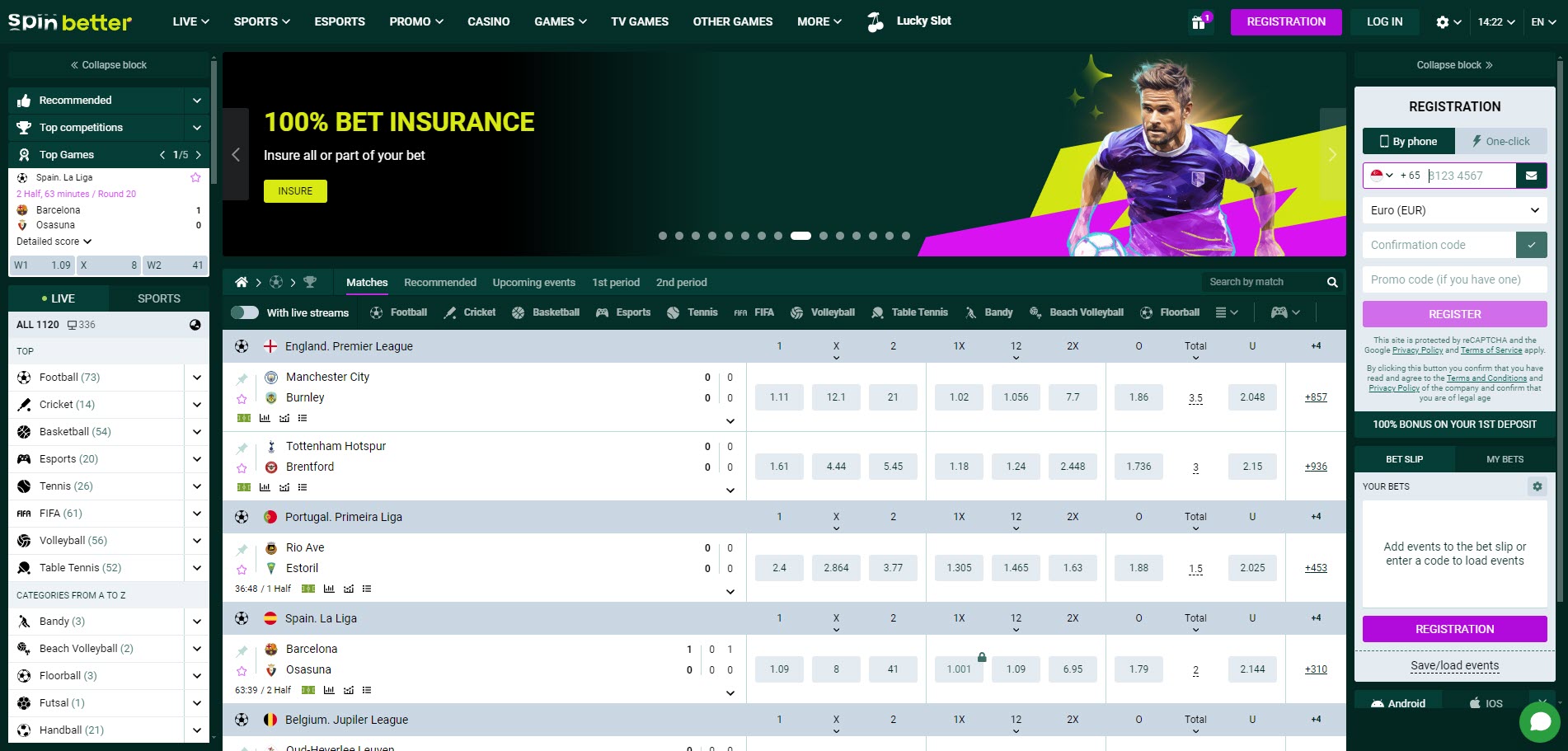Switch to the 1st period tab
The width and height of the screenshot is (1568, 751).
coord(616,282)
